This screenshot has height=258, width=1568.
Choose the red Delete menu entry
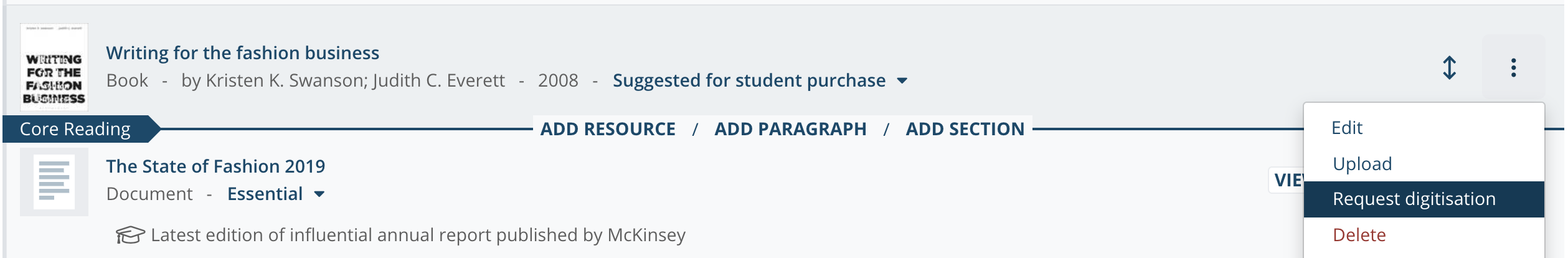pos(1359,235)
